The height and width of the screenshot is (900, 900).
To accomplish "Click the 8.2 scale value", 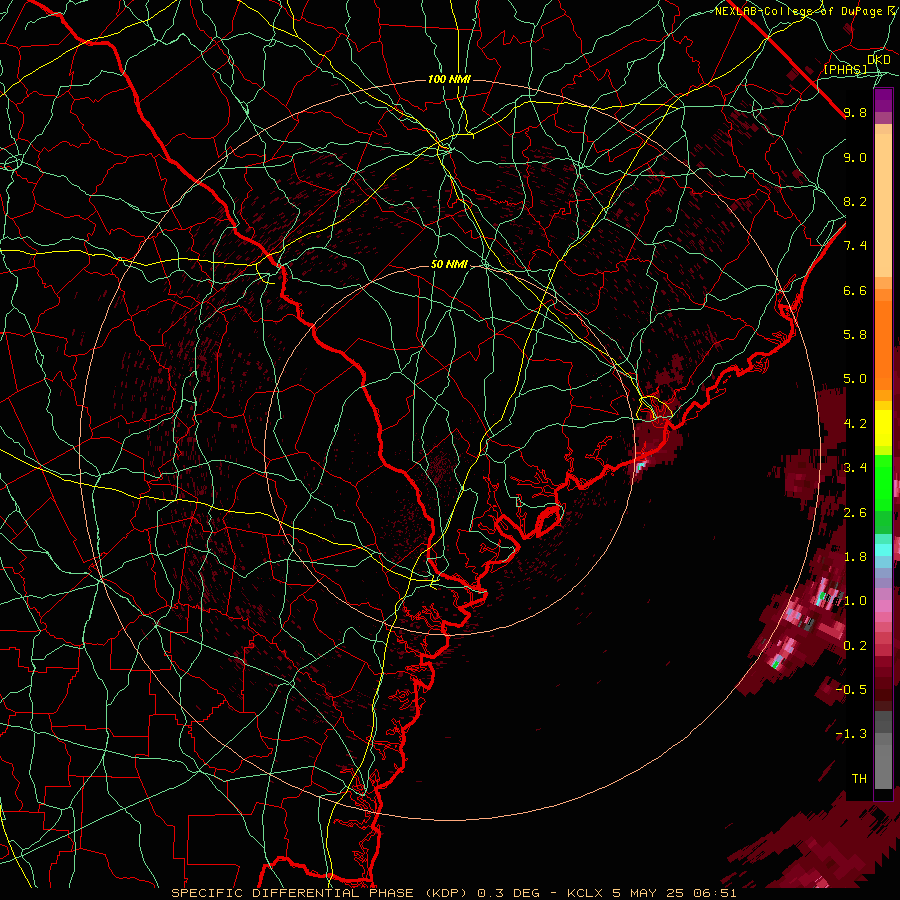I will (855, 201).
